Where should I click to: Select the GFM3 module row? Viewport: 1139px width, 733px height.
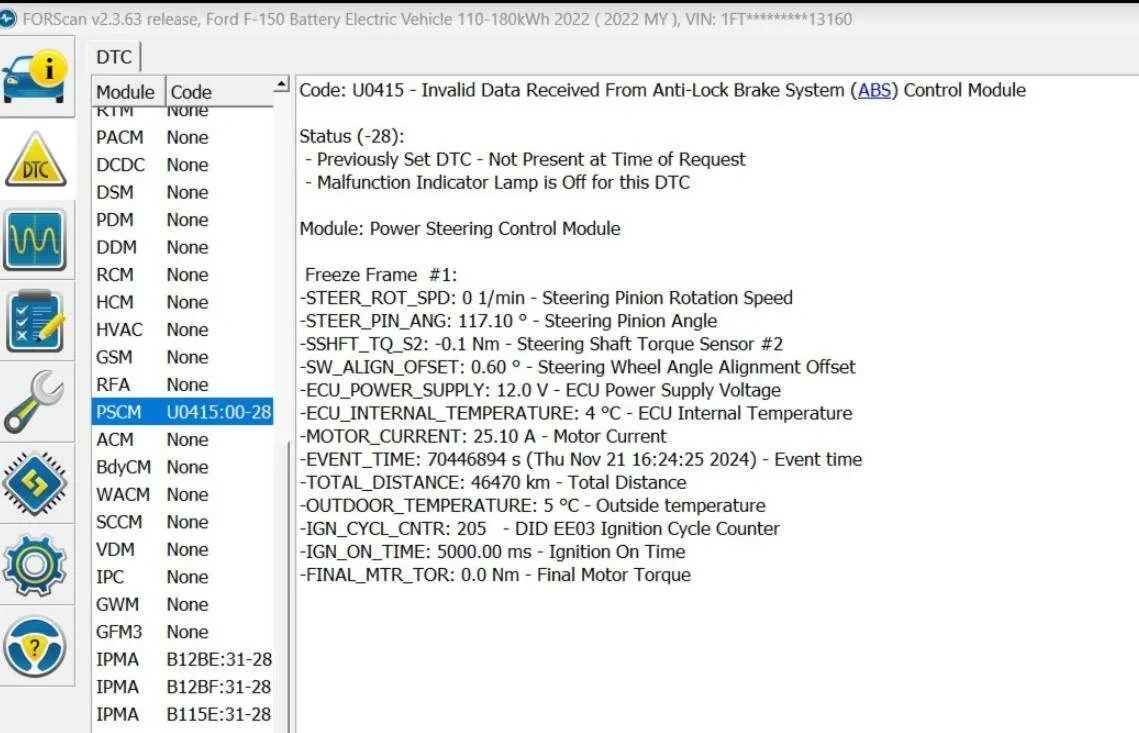182,632
